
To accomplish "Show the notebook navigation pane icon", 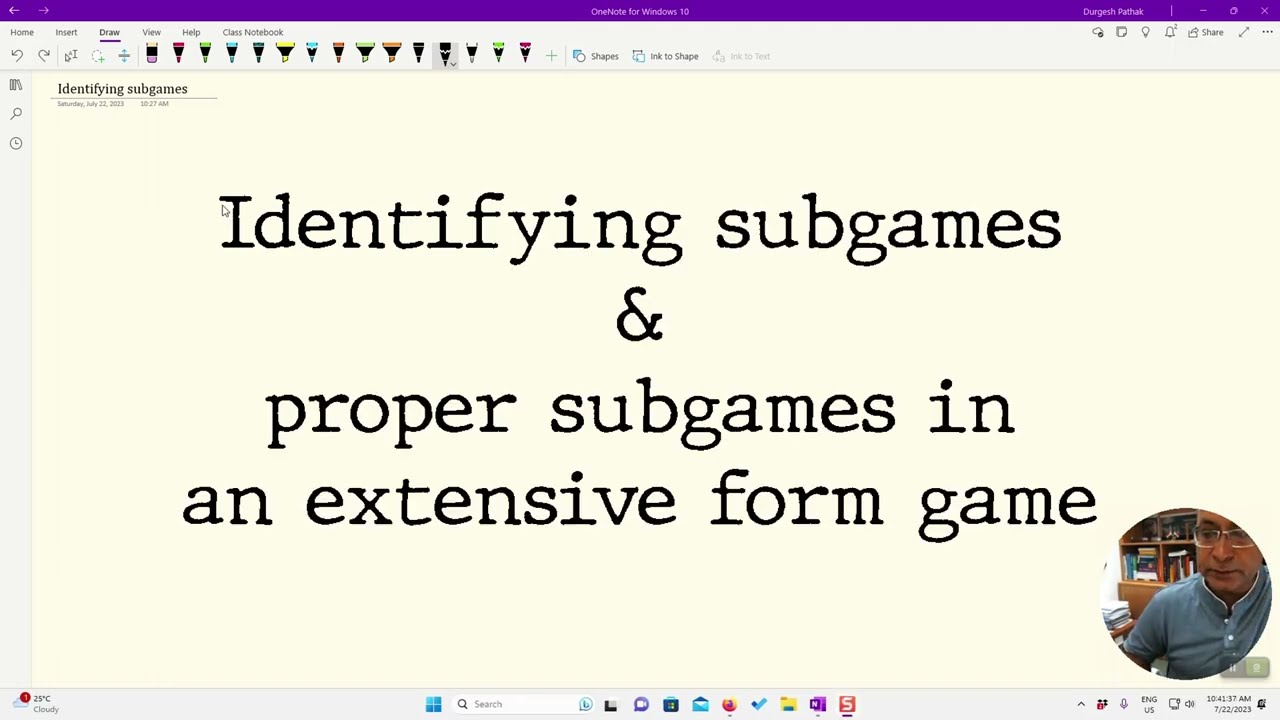I will (x=16, y=85).
